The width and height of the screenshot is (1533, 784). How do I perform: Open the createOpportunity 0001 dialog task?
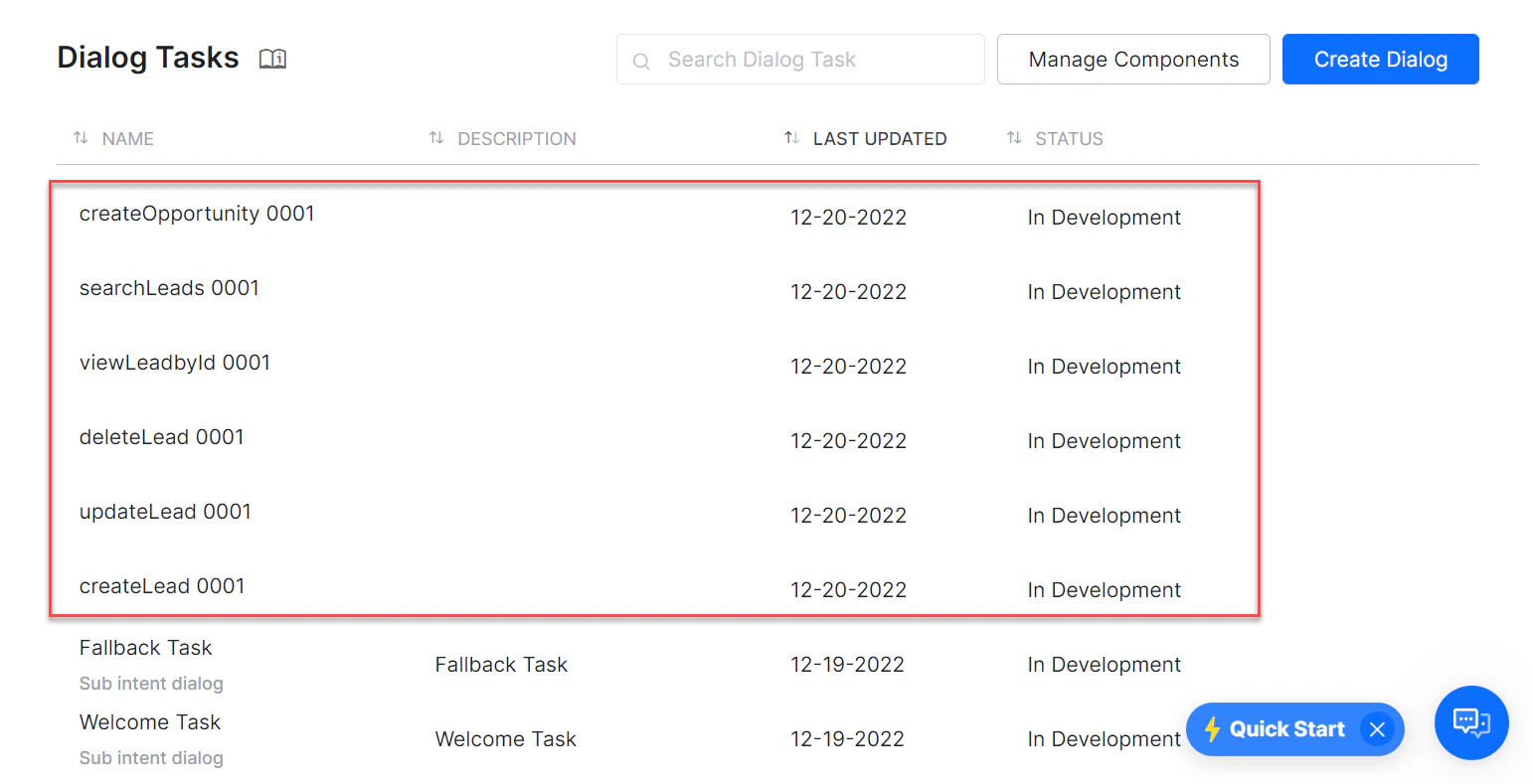coord(197,213)
